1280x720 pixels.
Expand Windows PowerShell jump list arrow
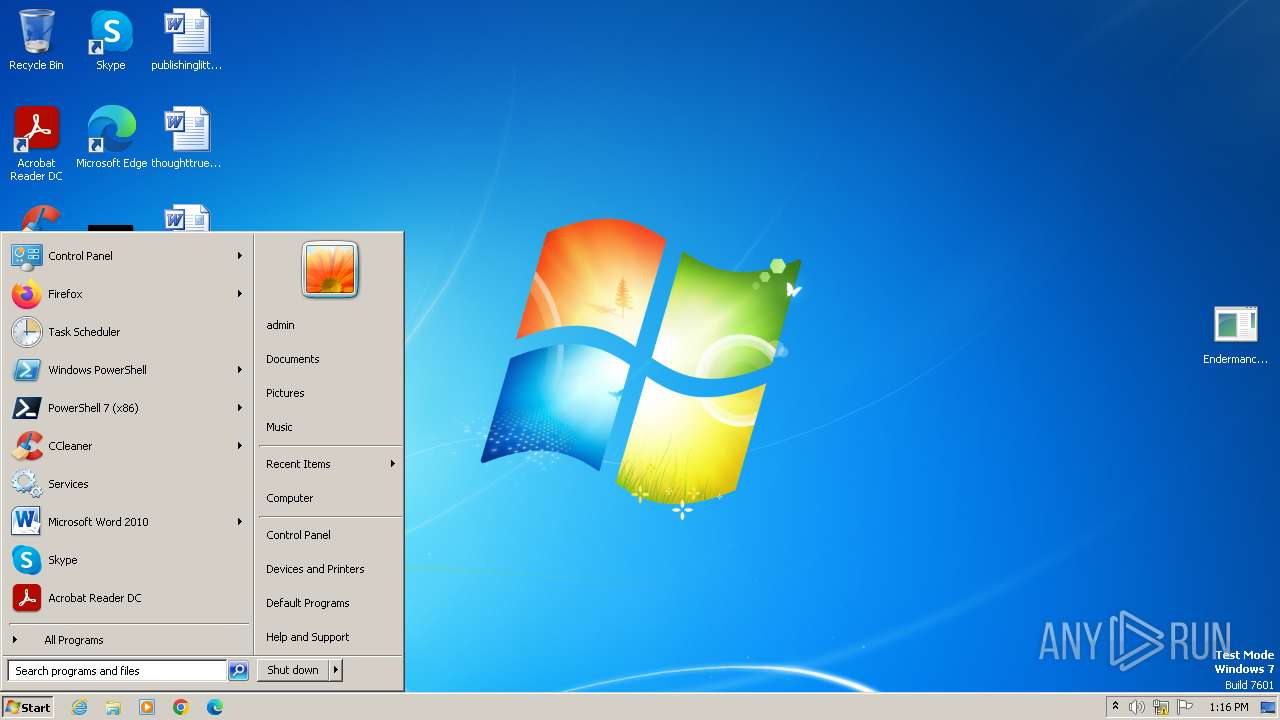point(240,370)
